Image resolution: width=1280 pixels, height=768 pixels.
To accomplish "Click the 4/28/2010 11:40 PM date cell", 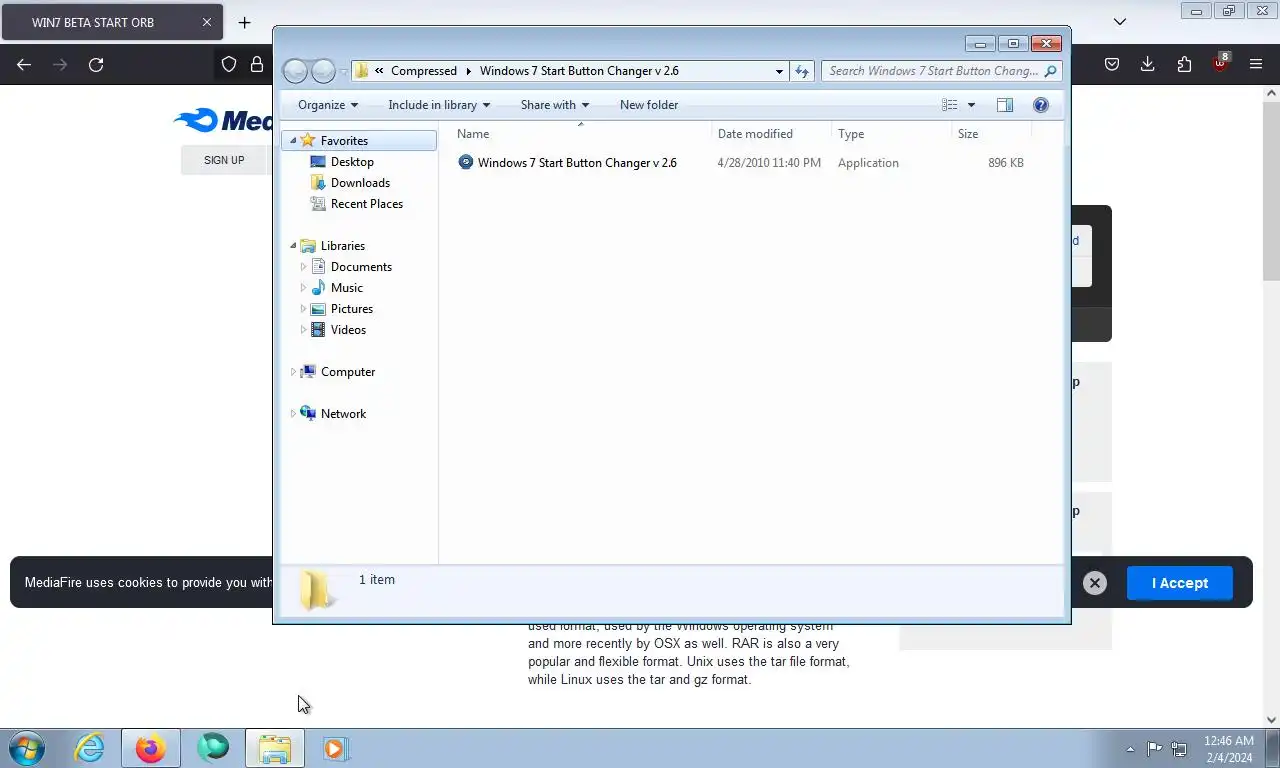I will 769,163.
